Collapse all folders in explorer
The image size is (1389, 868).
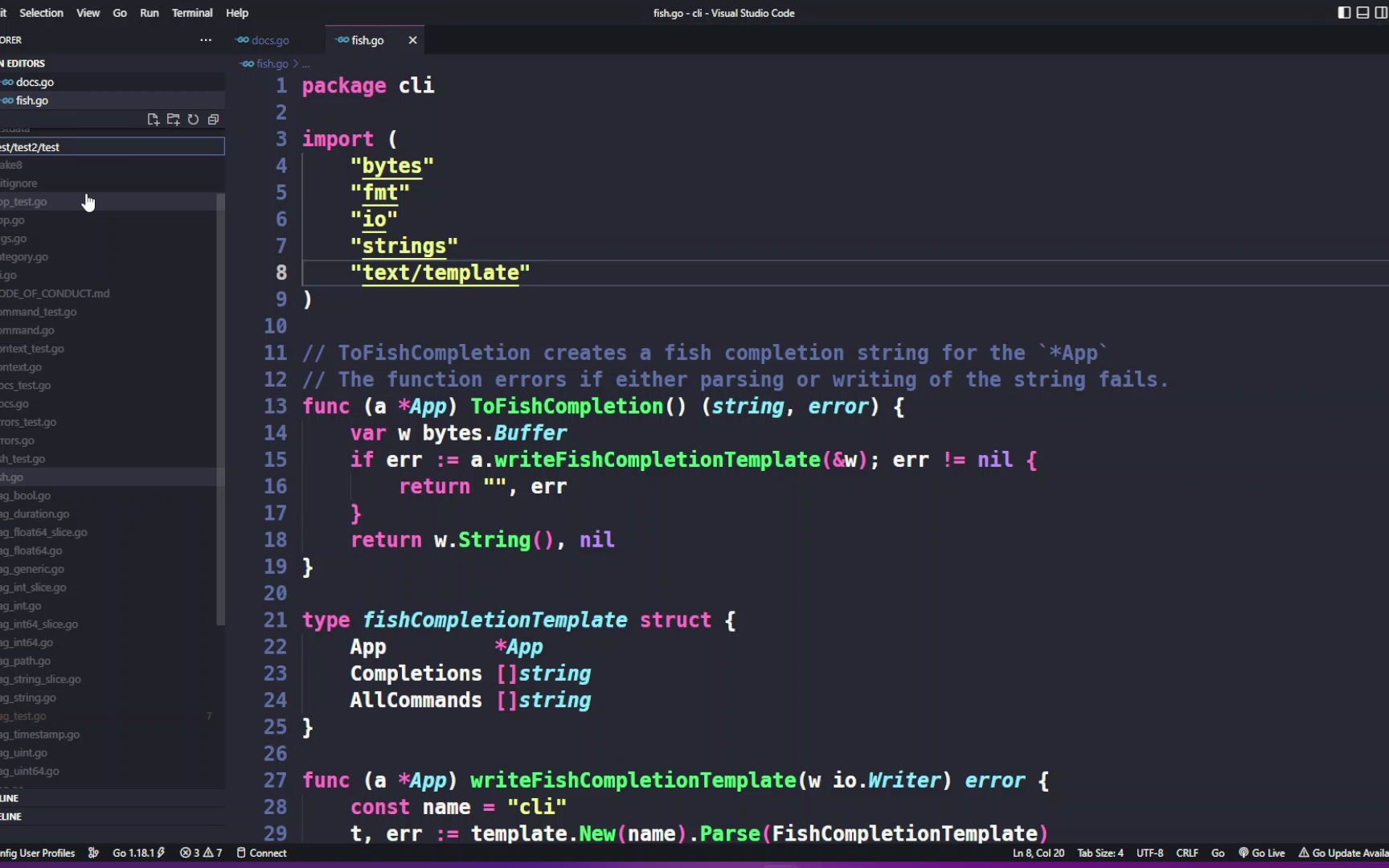pyautogui.click(x=213, y=119)
